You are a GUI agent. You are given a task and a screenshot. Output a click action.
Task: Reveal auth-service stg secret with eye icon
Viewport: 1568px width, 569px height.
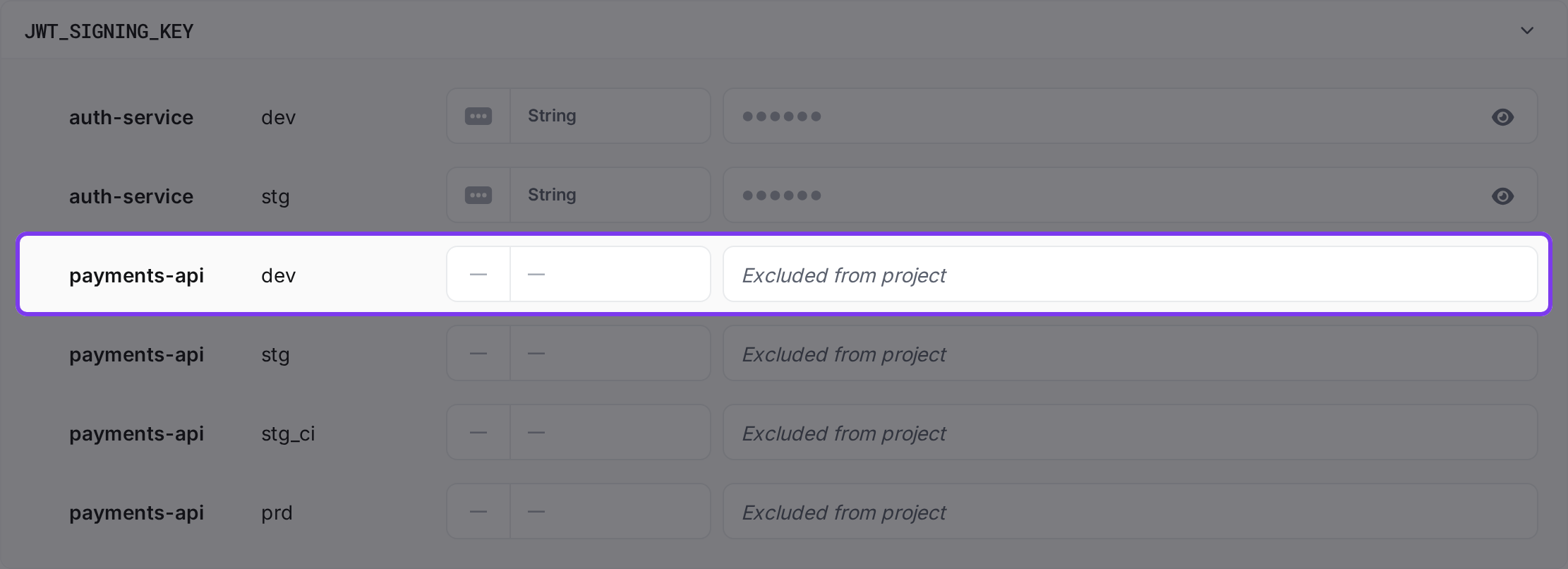tap(1502, 196)
